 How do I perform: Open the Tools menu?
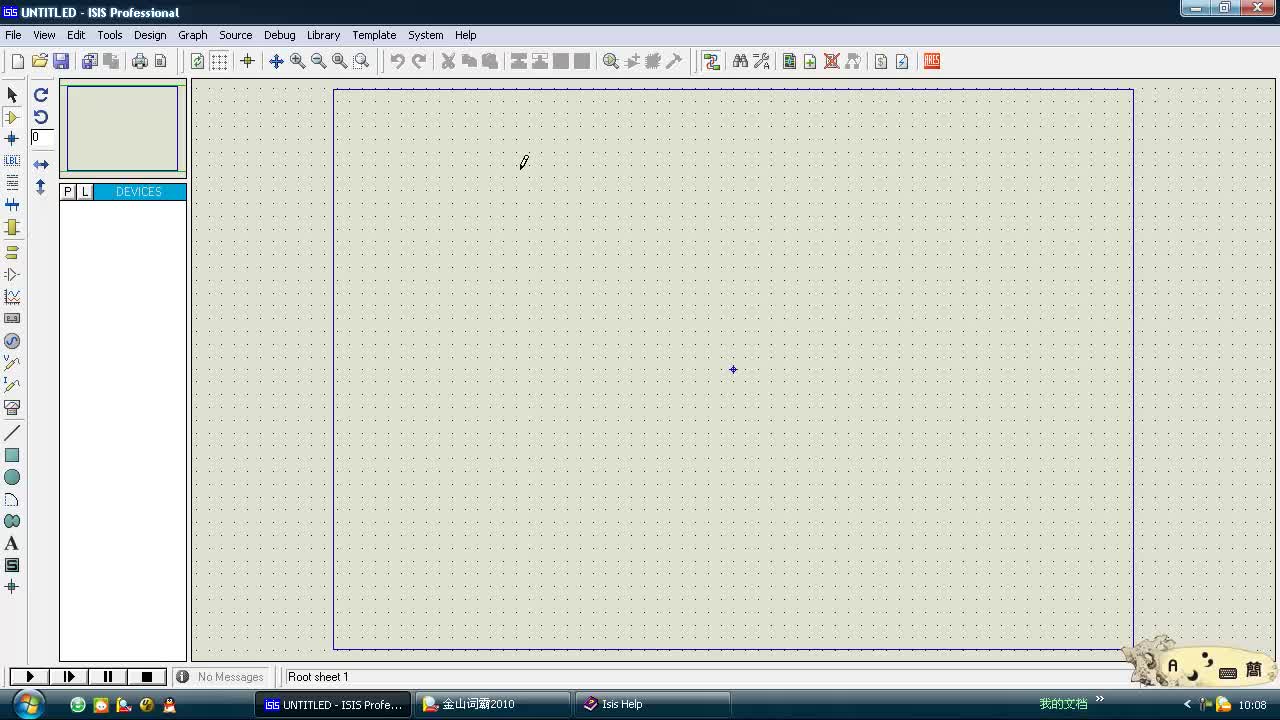point(110,35)
